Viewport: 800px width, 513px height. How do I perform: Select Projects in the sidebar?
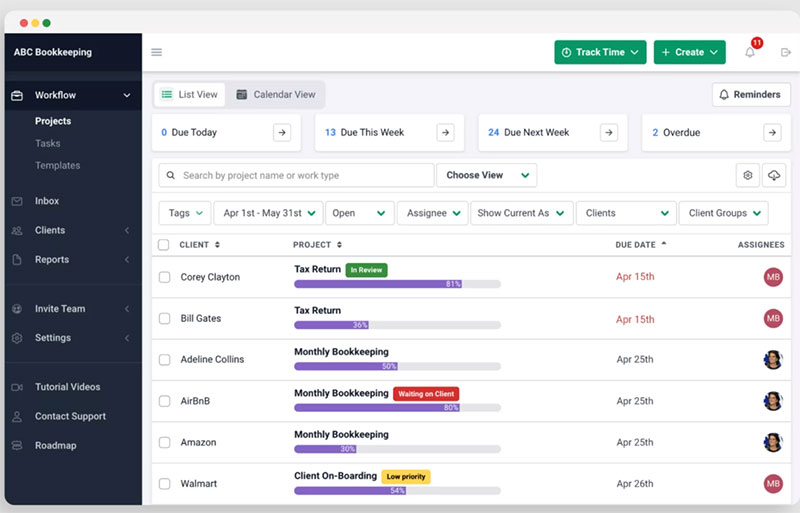tap(53, 121)
